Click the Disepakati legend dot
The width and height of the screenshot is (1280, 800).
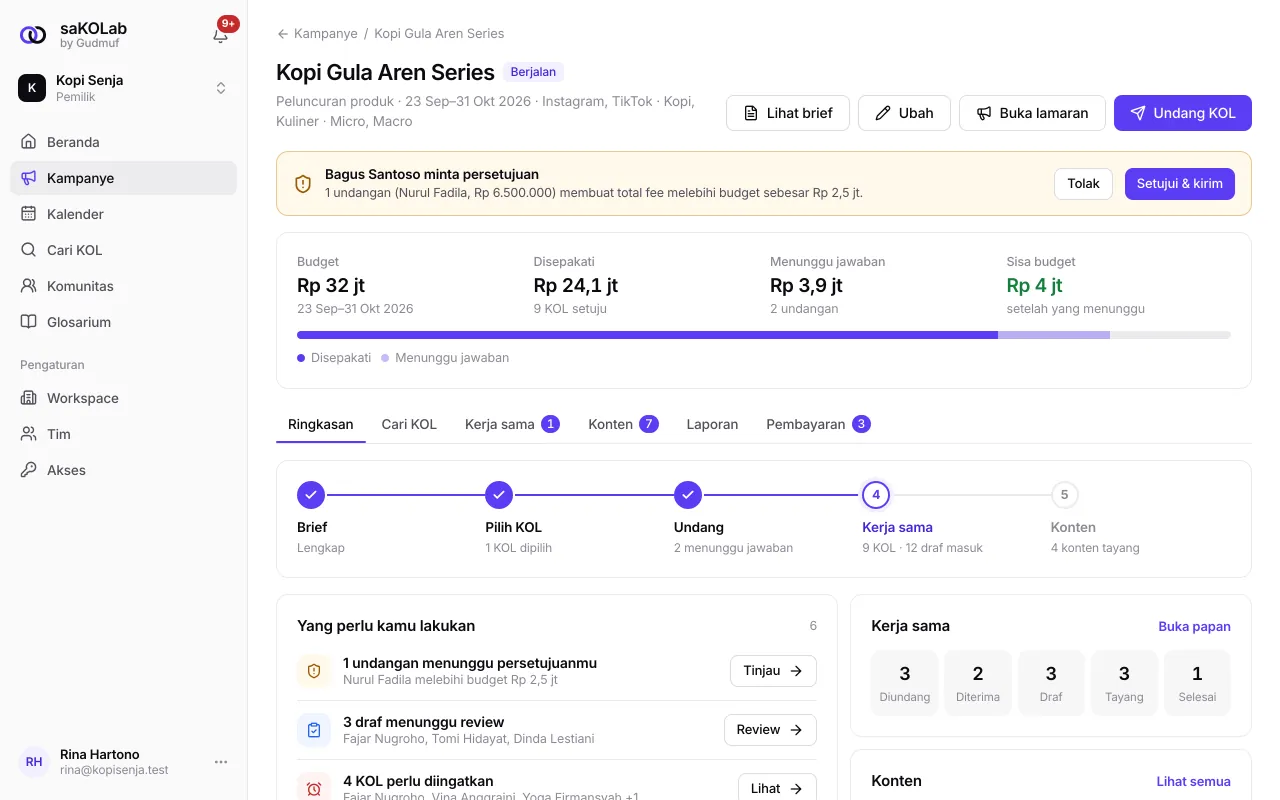pos(301,358)
